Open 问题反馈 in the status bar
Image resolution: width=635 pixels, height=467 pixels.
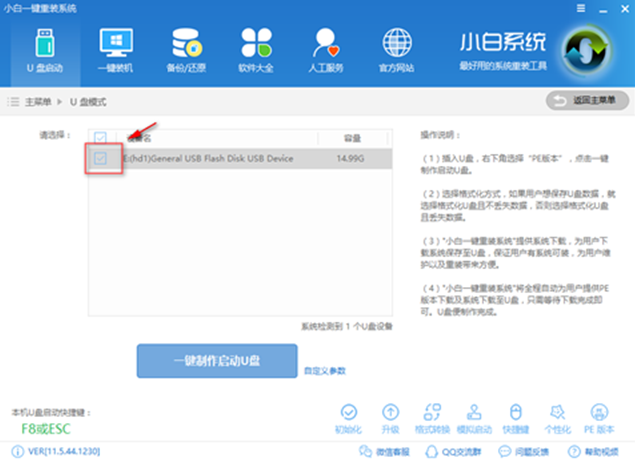[x=523, y=452]
